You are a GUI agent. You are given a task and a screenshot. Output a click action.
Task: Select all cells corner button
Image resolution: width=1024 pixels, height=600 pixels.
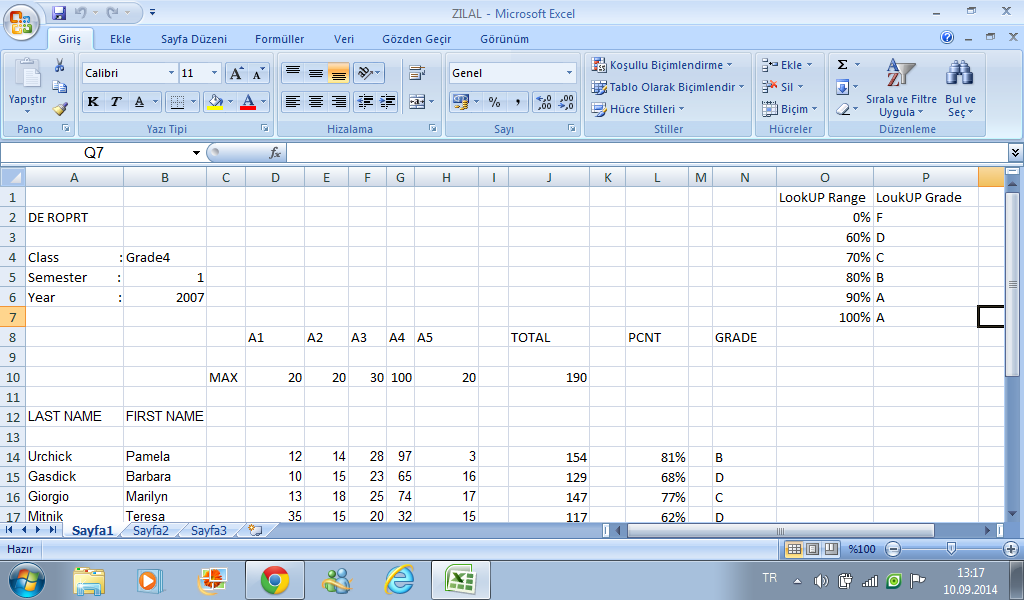[x=13, y=177]
